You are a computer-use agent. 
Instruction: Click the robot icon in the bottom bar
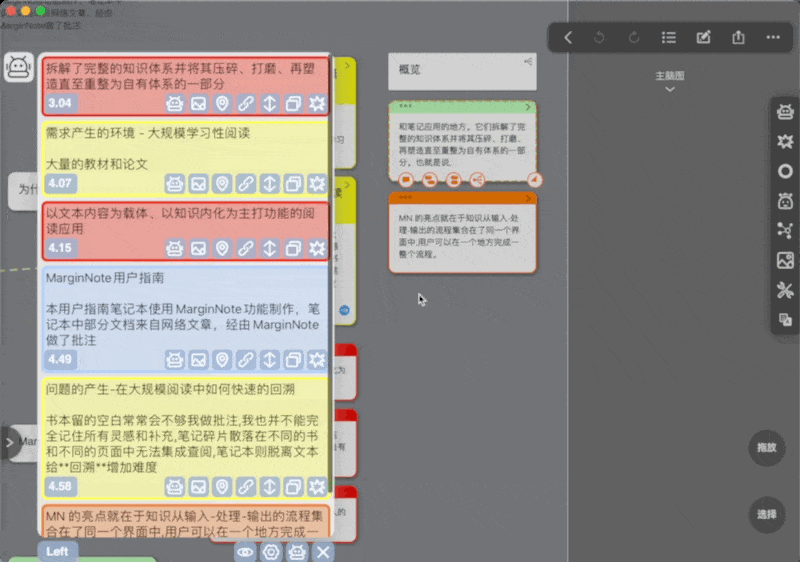tap(297, 552)
